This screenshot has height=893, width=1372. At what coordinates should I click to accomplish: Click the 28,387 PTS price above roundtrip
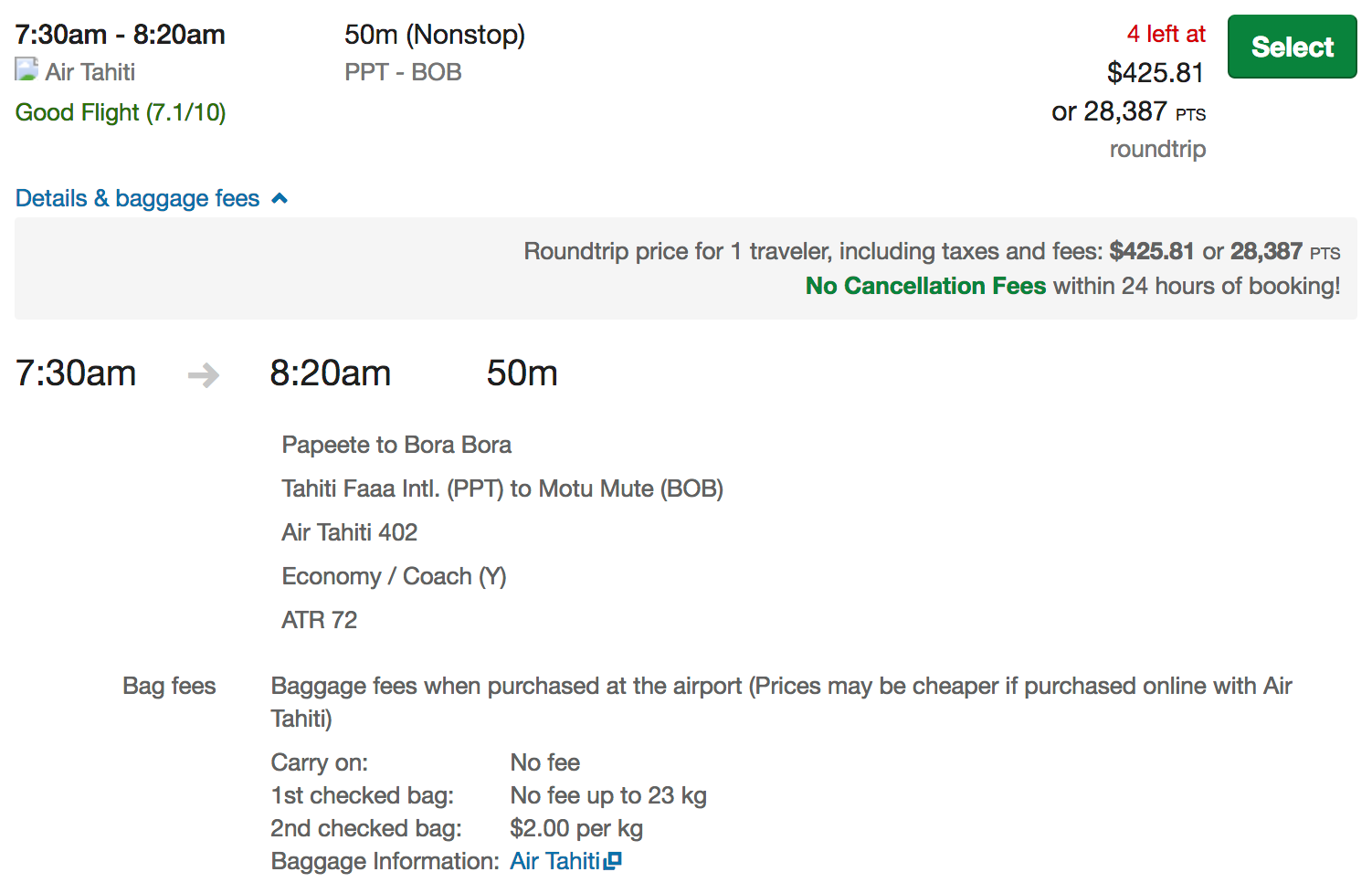point(1128,111)
